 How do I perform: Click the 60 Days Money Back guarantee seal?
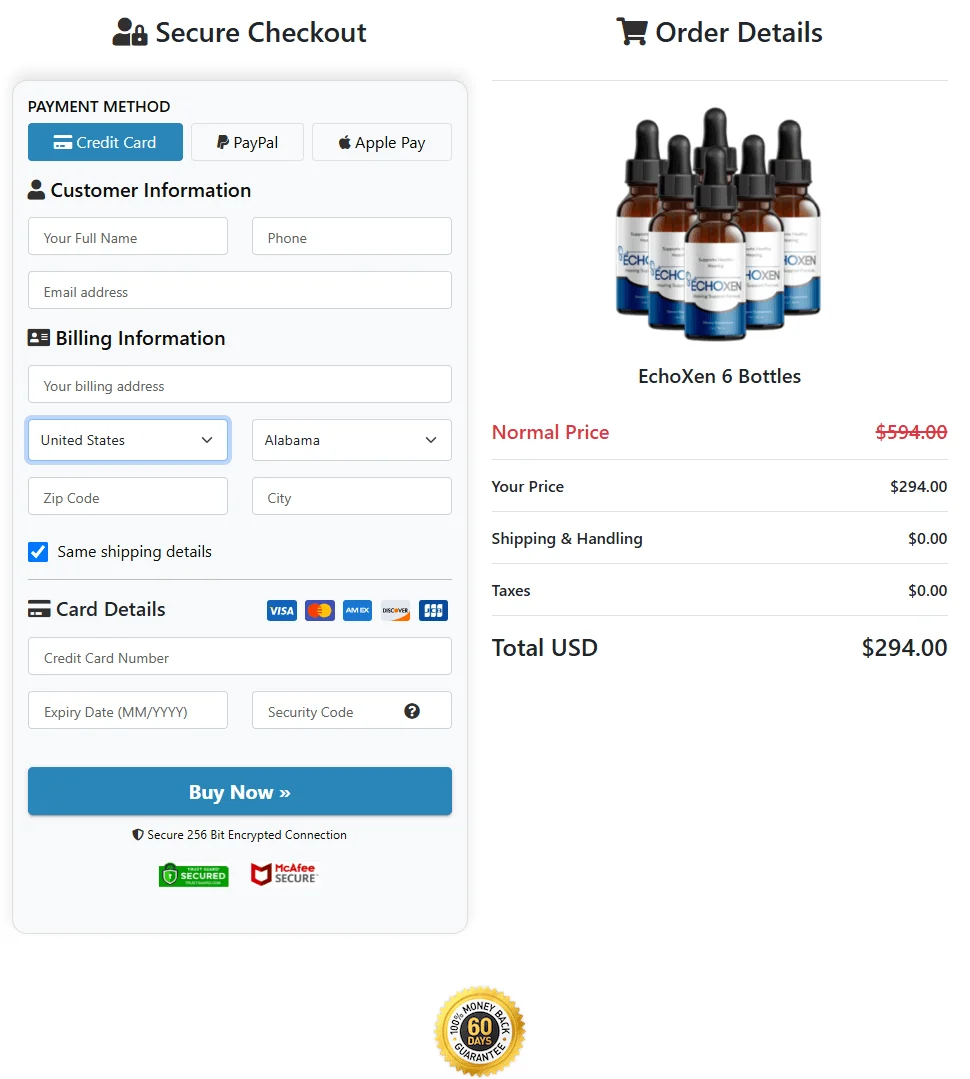click(480, 1029)
